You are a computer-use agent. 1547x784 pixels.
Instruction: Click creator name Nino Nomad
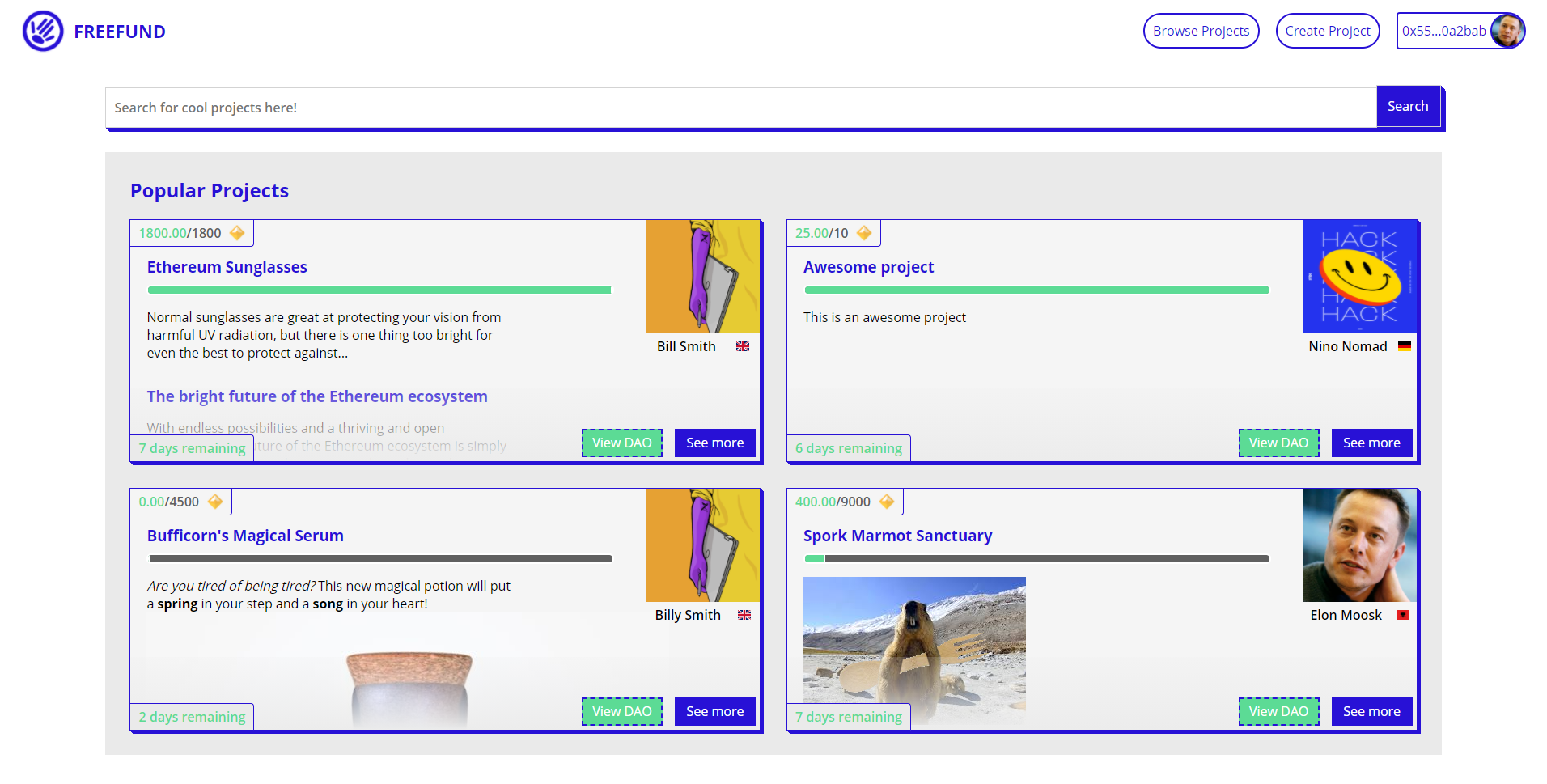tap(1348, 346)
